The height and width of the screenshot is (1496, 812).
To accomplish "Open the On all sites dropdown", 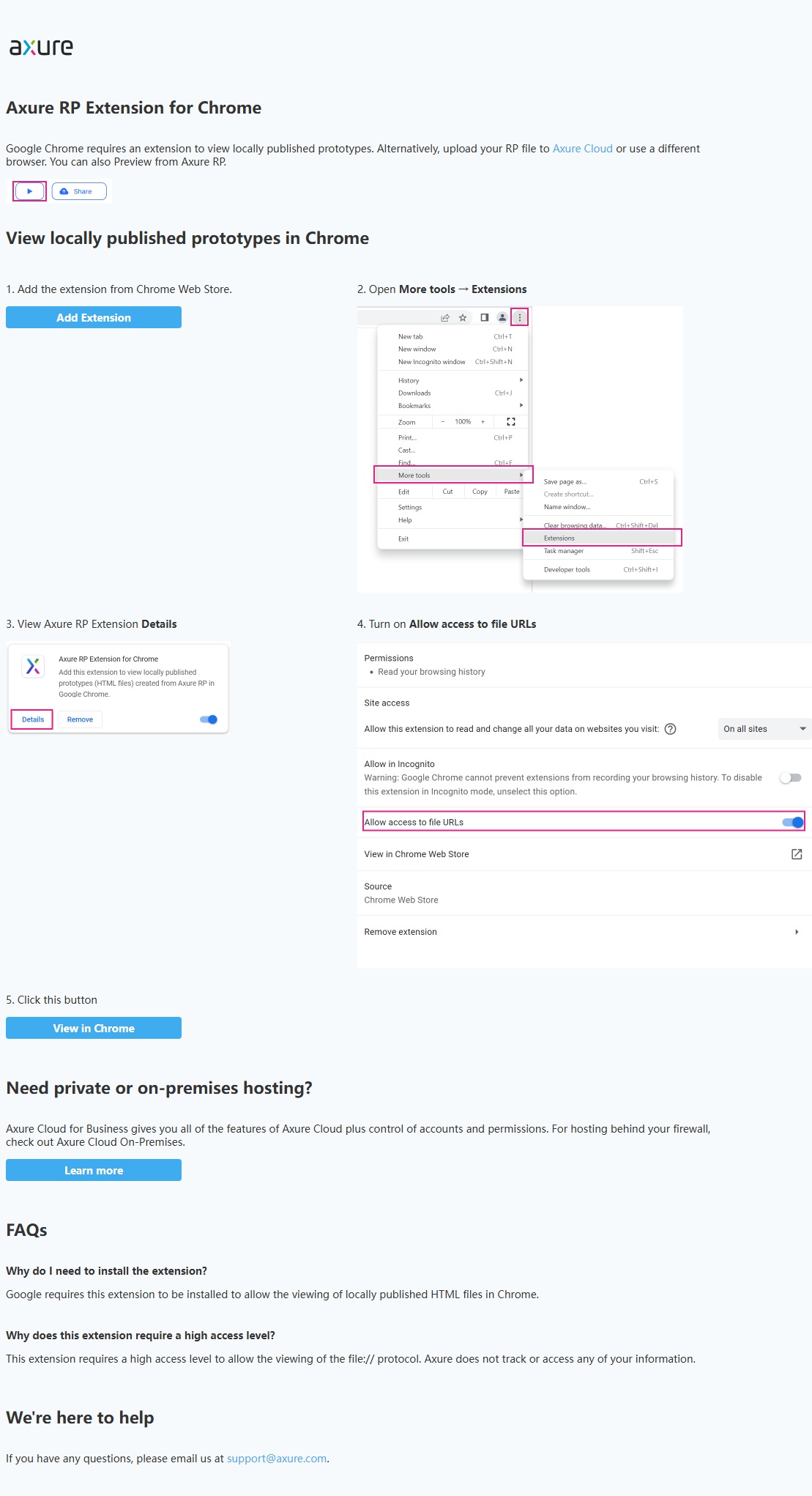I will click(x=764, y=729).
